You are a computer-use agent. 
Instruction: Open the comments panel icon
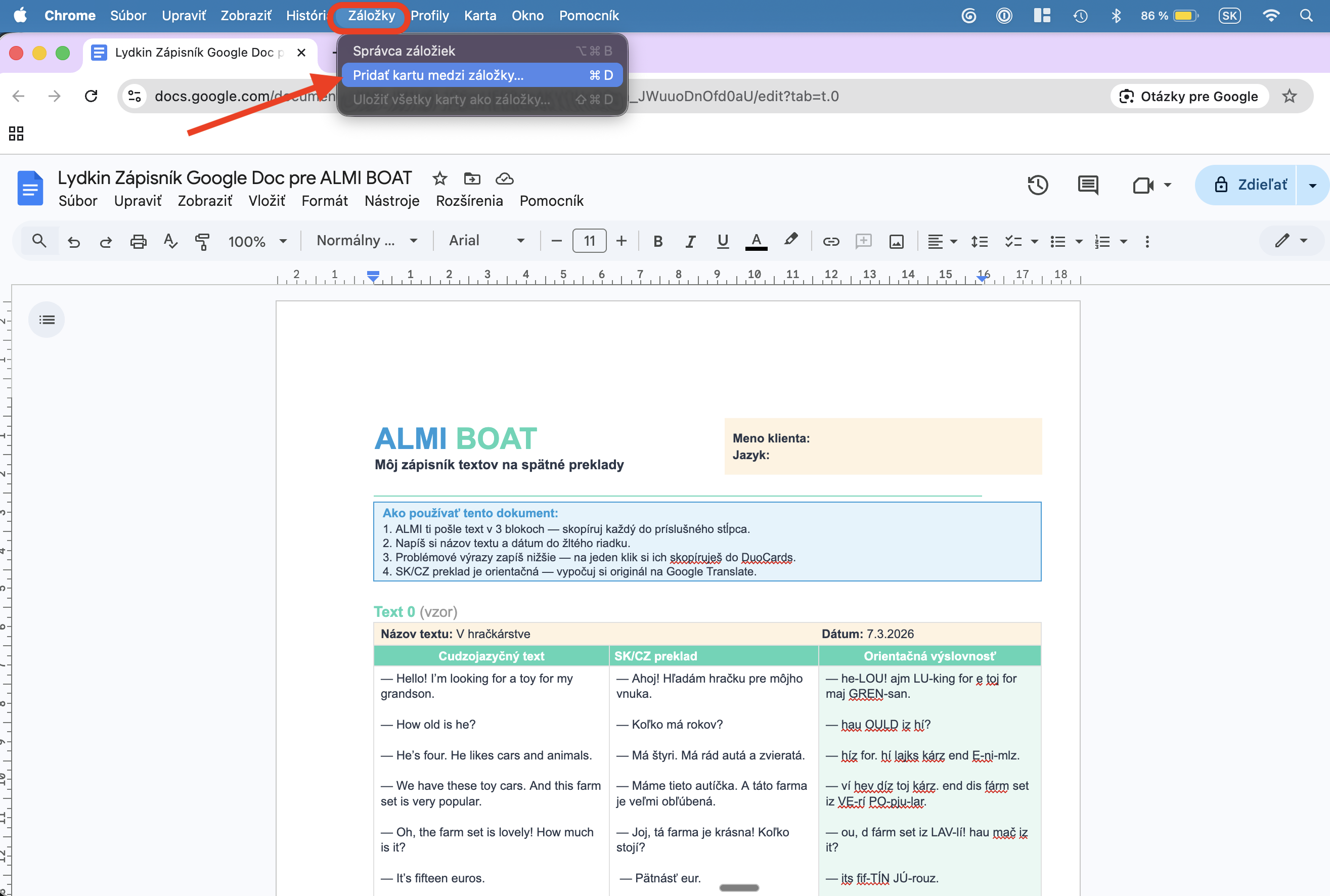tap(1087, 185)
